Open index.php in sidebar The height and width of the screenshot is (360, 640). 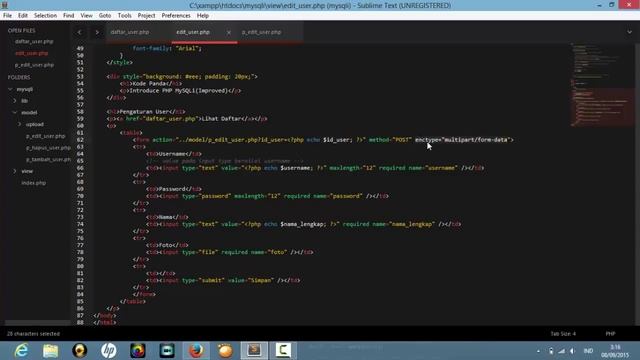click(x=33, y=183)
